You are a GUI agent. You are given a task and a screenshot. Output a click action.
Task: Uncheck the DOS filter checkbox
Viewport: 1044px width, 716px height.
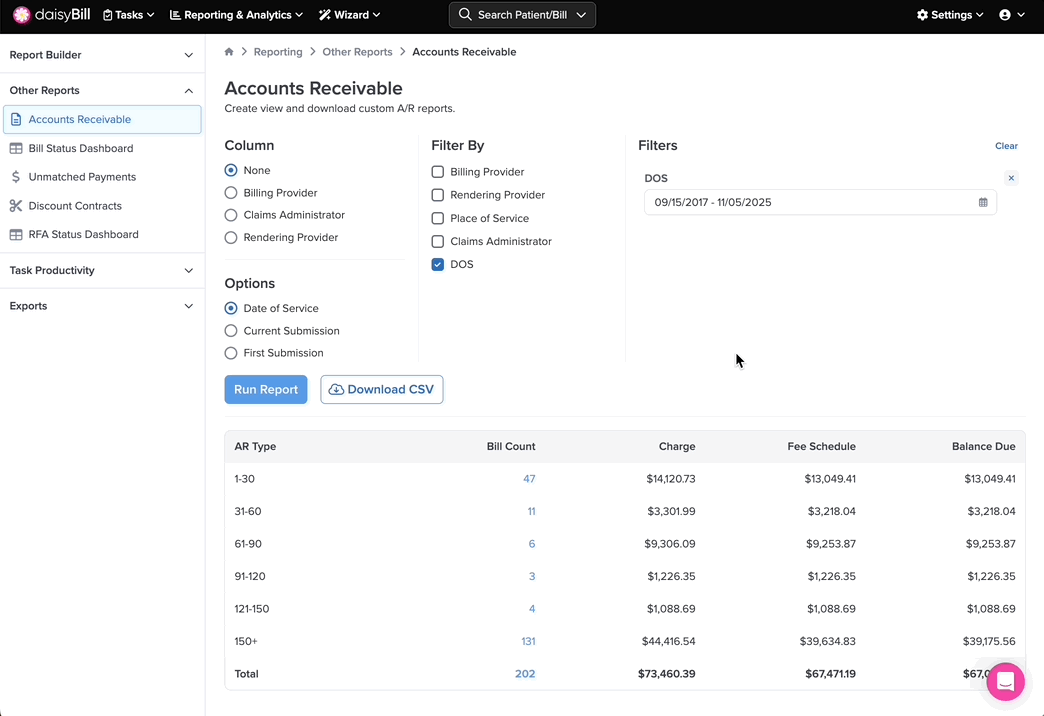[438, 265]
